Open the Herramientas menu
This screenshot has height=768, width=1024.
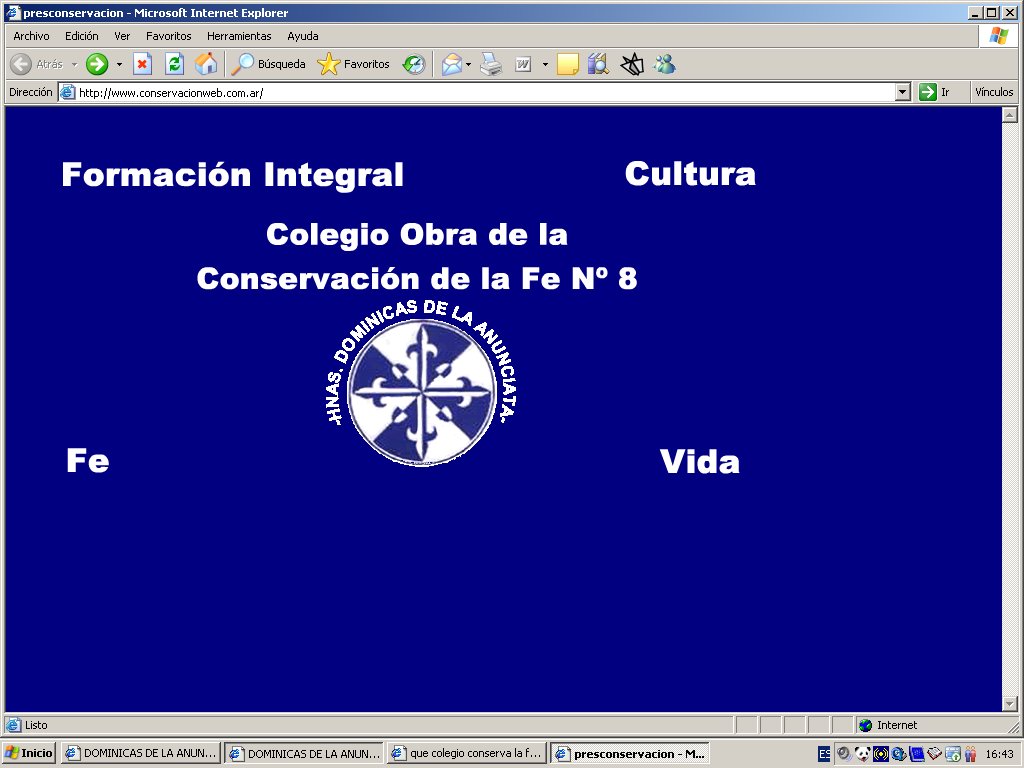[239, 36]
